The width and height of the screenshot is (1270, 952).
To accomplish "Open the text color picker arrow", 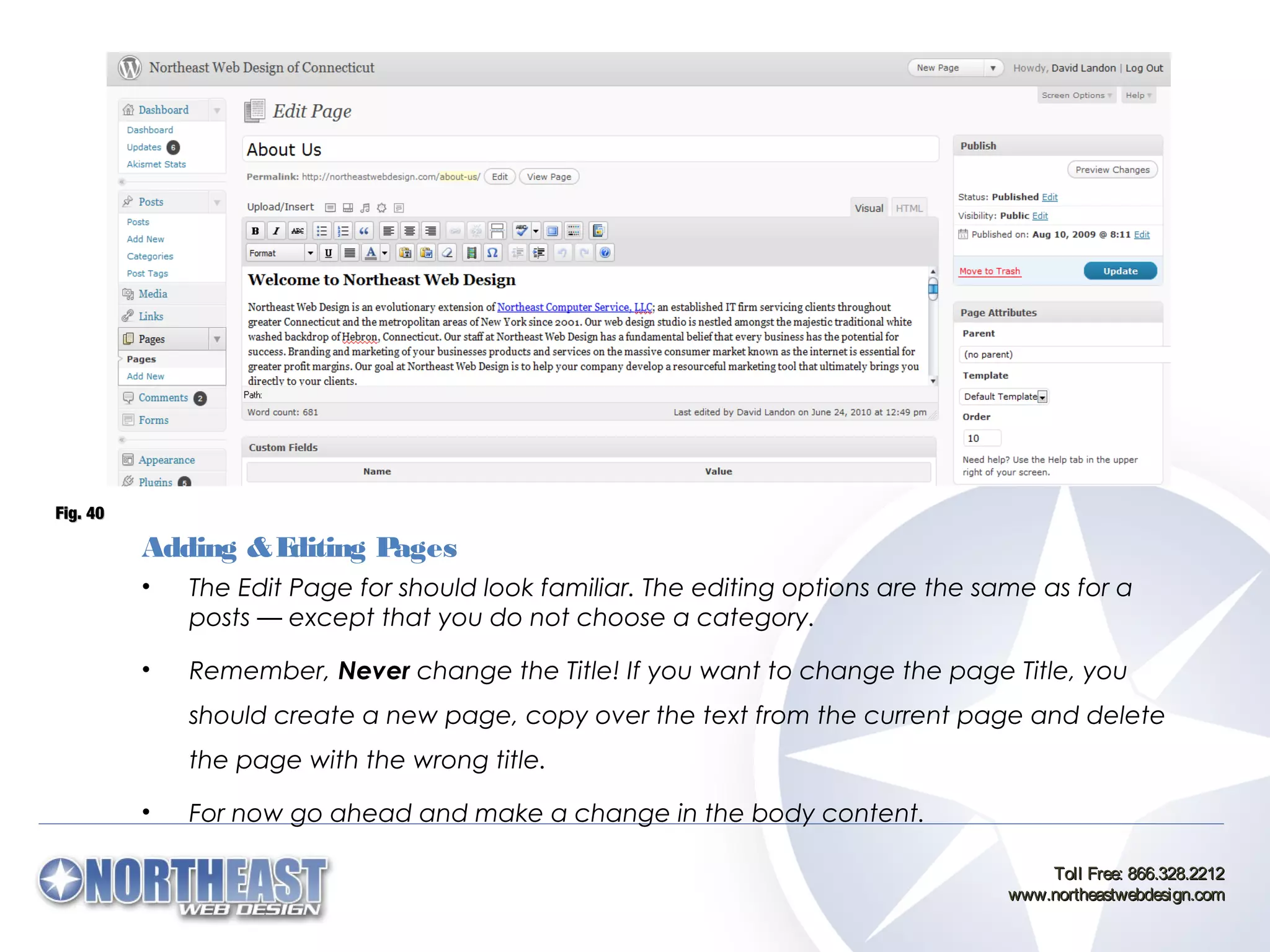I will coord(384,253).
